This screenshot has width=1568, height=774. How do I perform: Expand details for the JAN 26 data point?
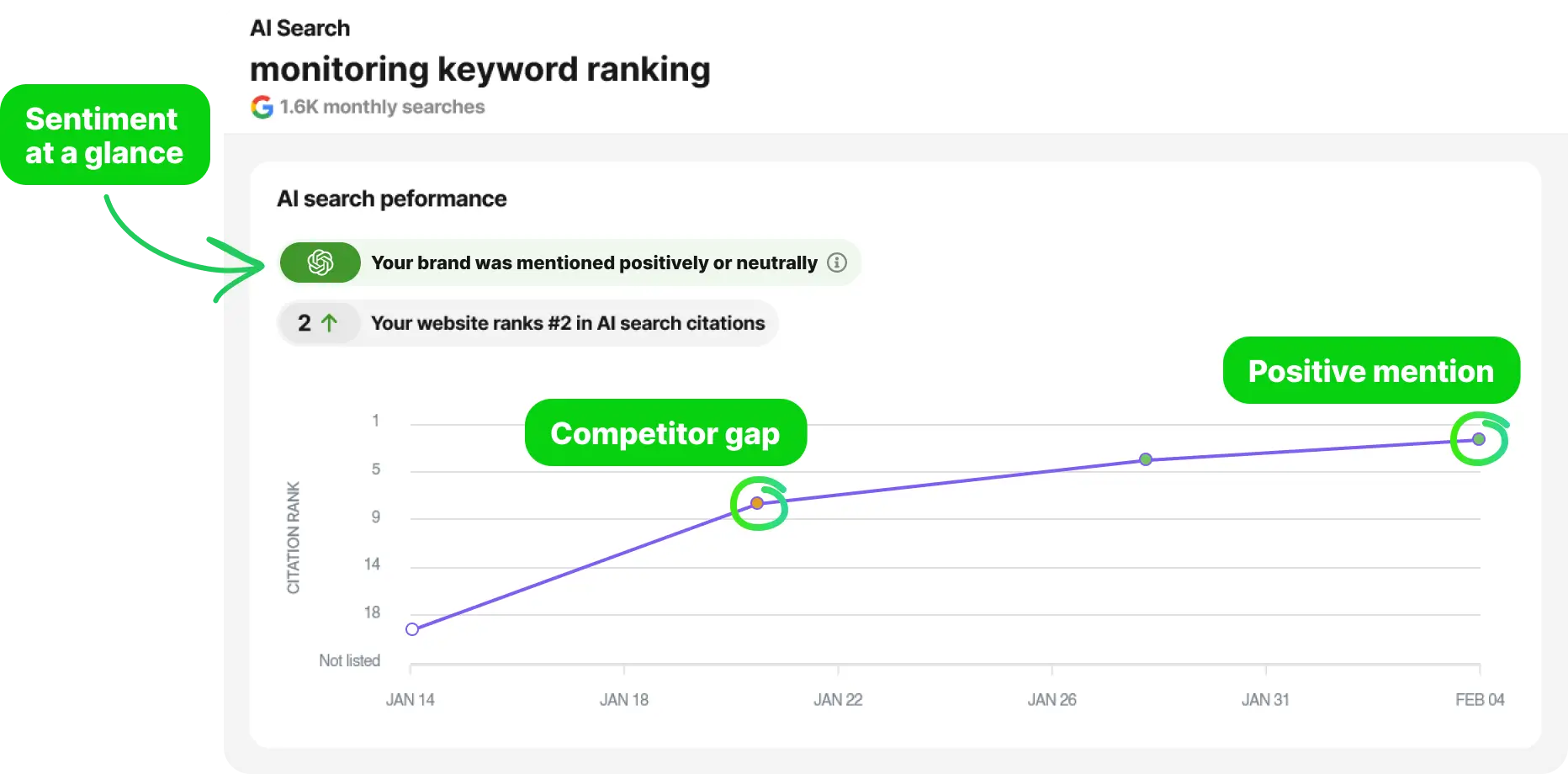(1146, 459)
